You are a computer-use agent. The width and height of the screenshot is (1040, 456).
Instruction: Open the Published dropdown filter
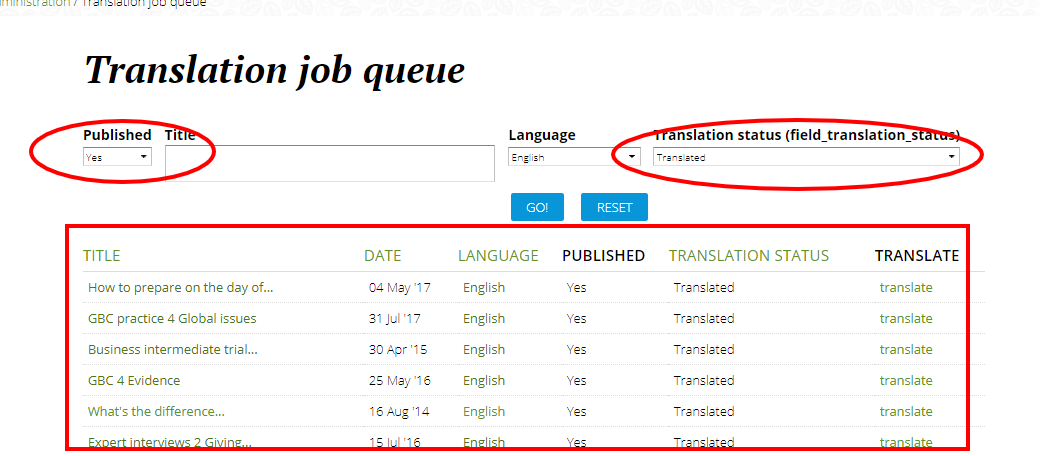117,157
